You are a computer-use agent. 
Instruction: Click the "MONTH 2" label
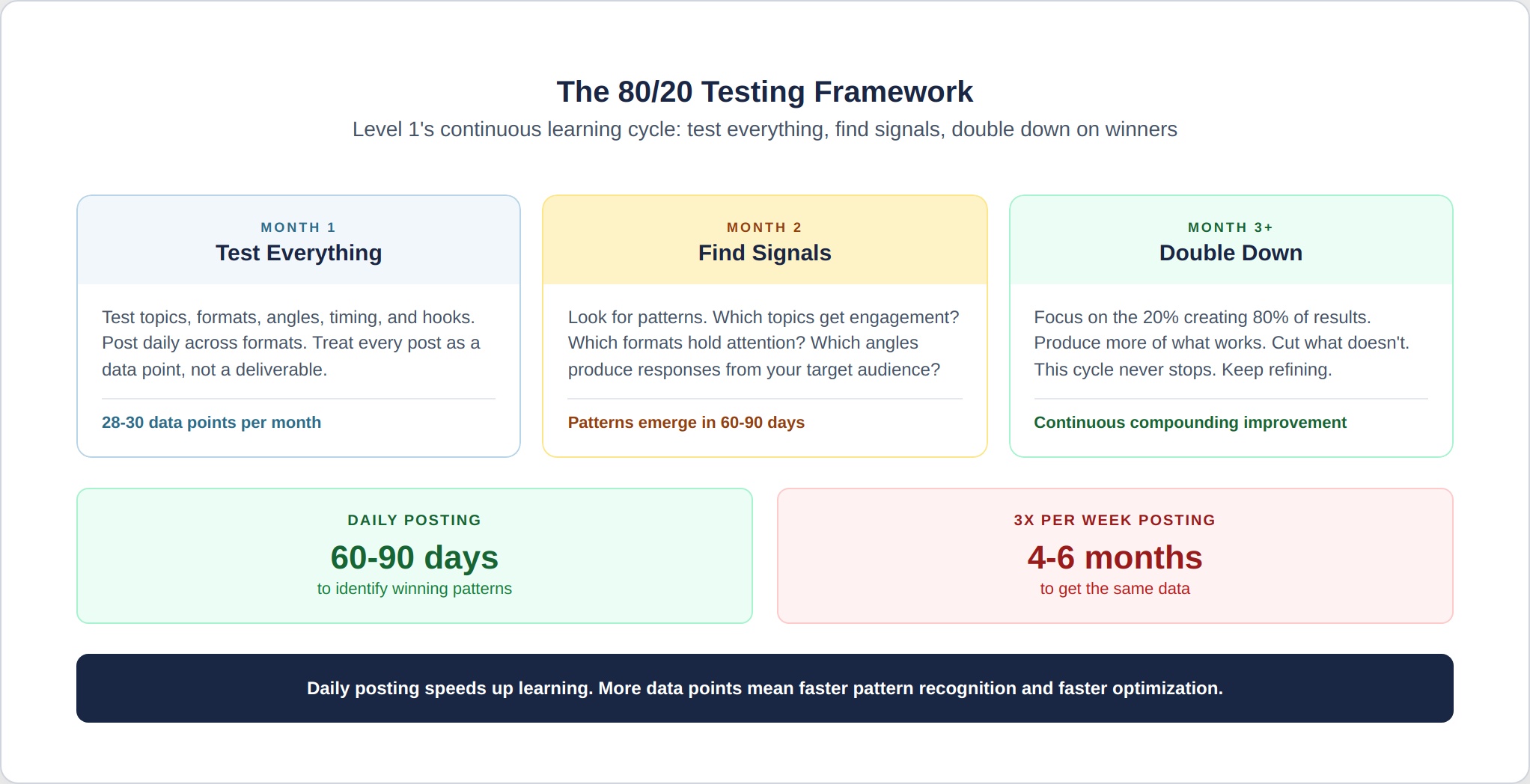pos(764,227)
